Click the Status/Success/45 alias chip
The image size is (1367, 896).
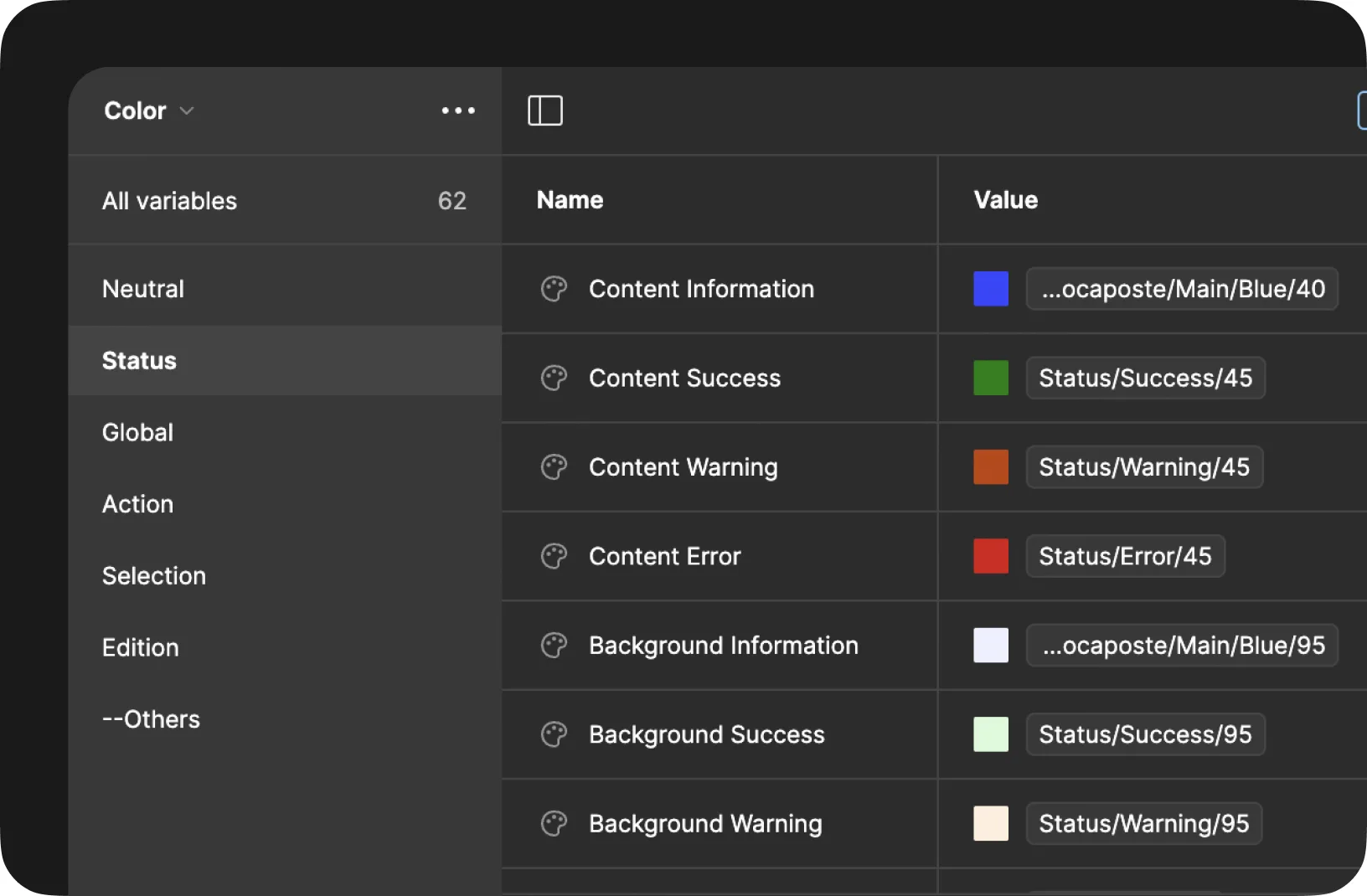click(x=1145, y=378)
